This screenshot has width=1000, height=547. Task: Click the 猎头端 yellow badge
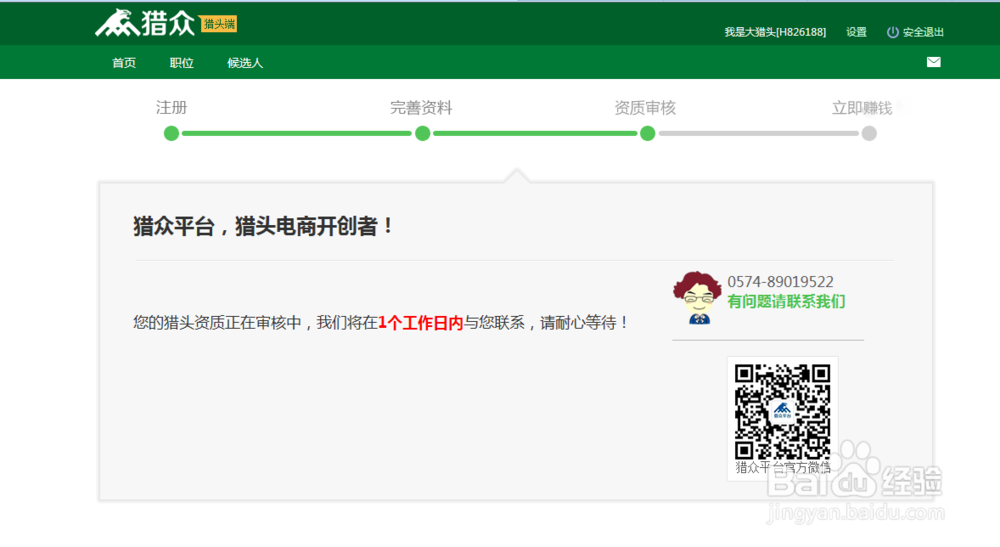pyautogui.click(x=219, y=24)
